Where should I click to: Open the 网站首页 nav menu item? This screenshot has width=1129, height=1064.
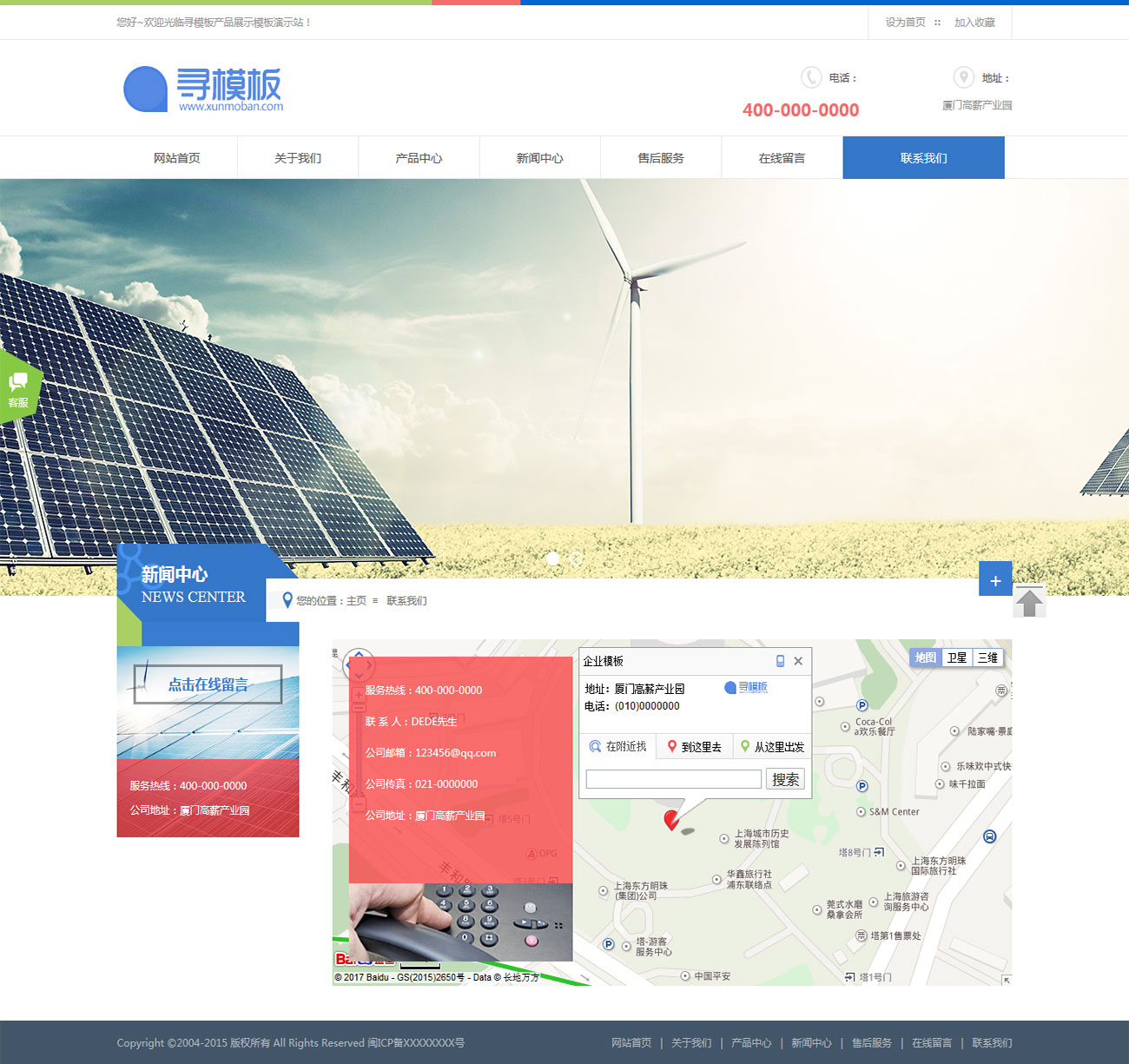[x=177, y=158]
